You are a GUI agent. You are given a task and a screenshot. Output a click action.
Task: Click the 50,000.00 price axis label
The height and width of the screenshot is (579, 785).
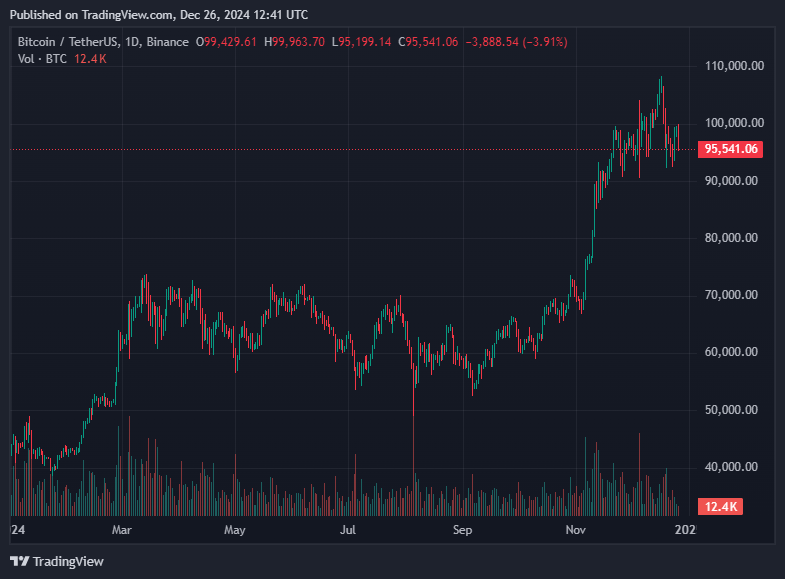[x=731, y=410]
